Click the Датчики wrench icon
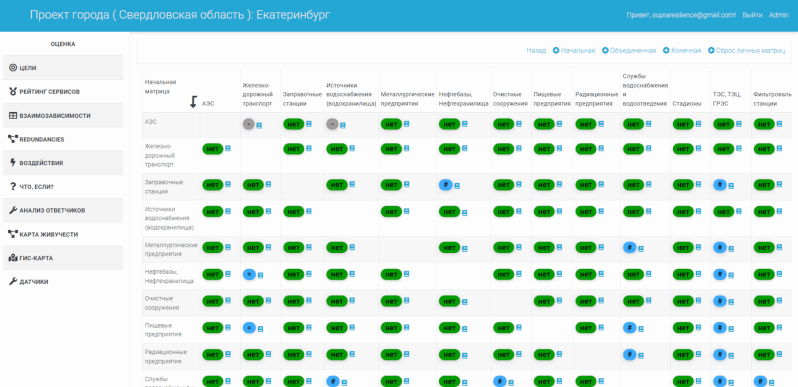 coord(13,282)
